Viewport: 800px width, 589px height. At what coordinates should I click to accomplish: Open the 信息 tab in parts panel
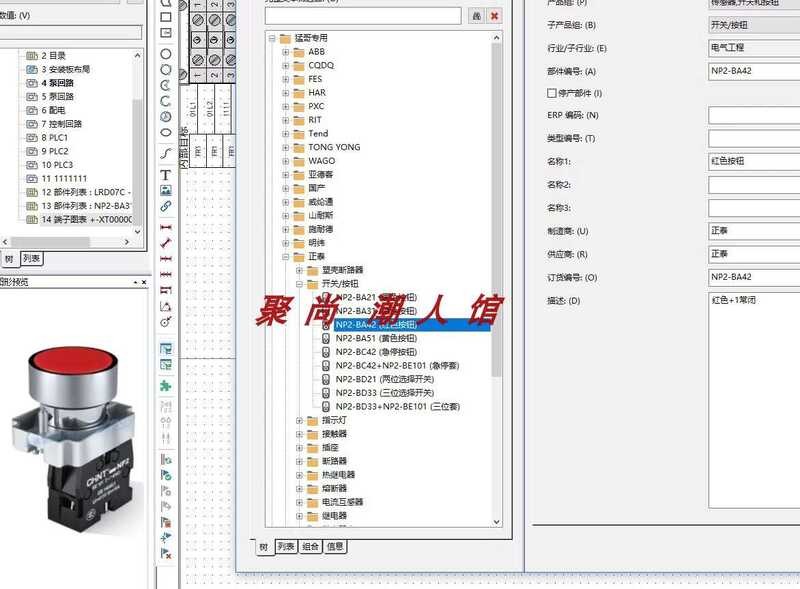click(x=336, y=547)
